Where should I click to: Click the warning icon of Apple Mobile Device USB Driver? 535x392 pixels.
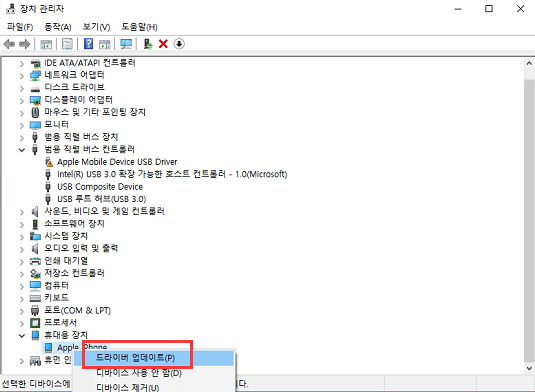tap(49, 162)
